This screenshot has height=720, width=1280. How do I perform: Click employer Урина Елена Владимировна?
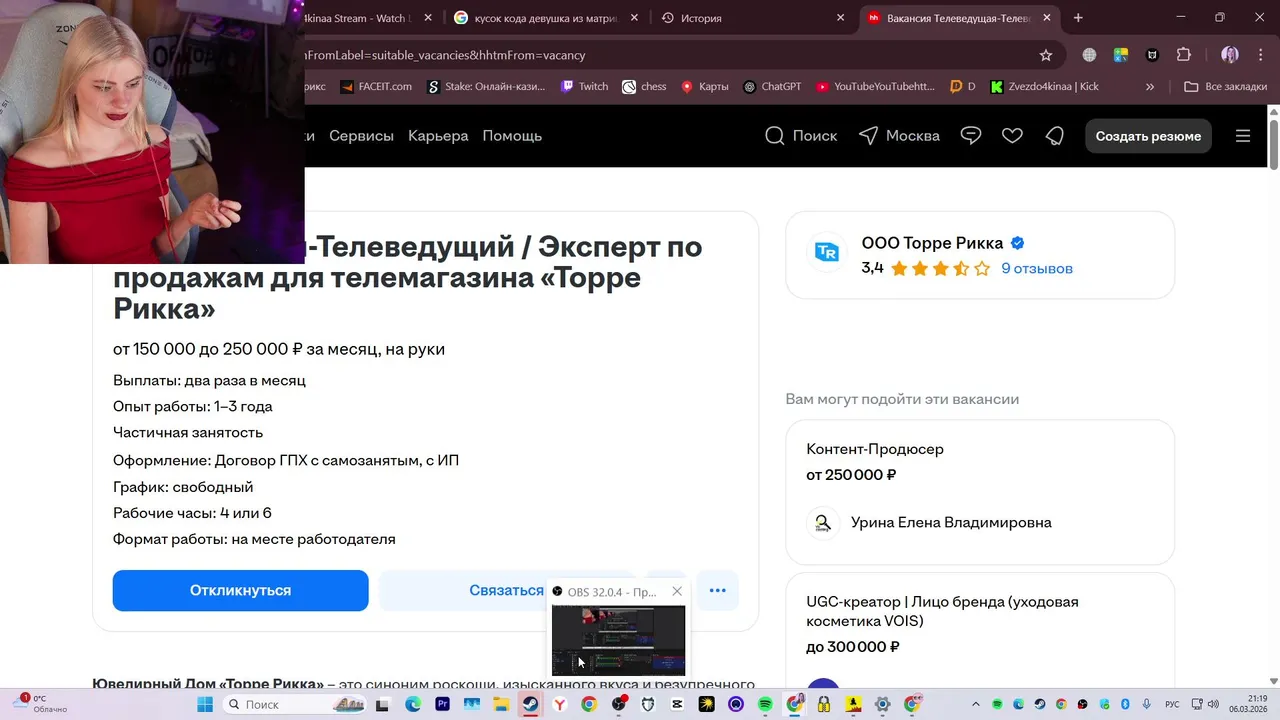(x=951, y=522)
